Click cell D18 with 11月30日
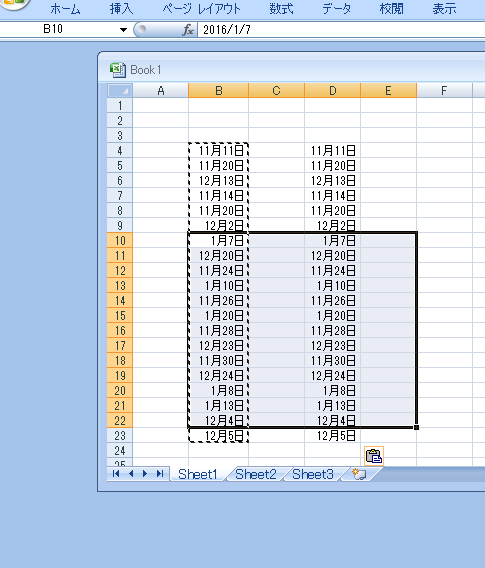Image resolution: width=485 pixels, height=568 pixels. (x=333, y=361)
